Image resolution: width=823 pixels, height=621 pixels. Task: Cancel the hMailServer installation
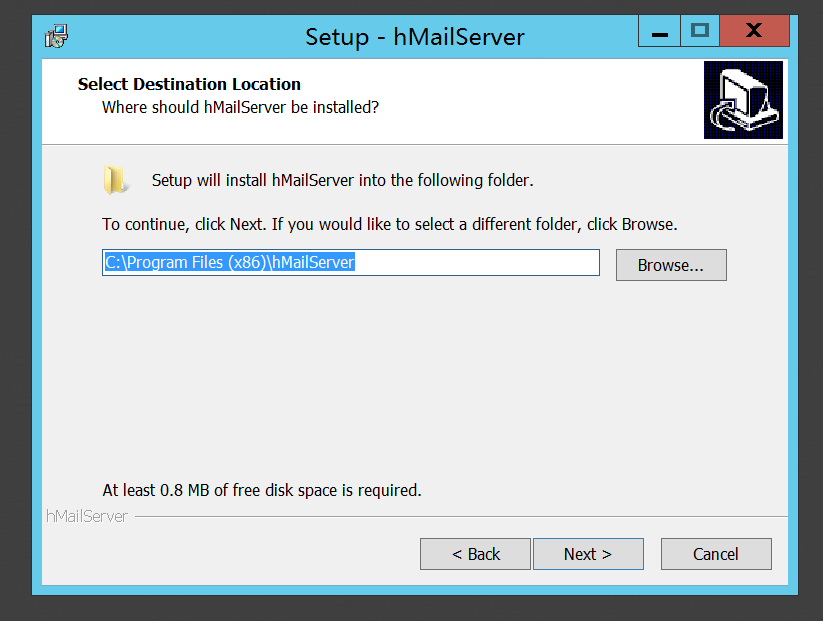tap(716, 553)
